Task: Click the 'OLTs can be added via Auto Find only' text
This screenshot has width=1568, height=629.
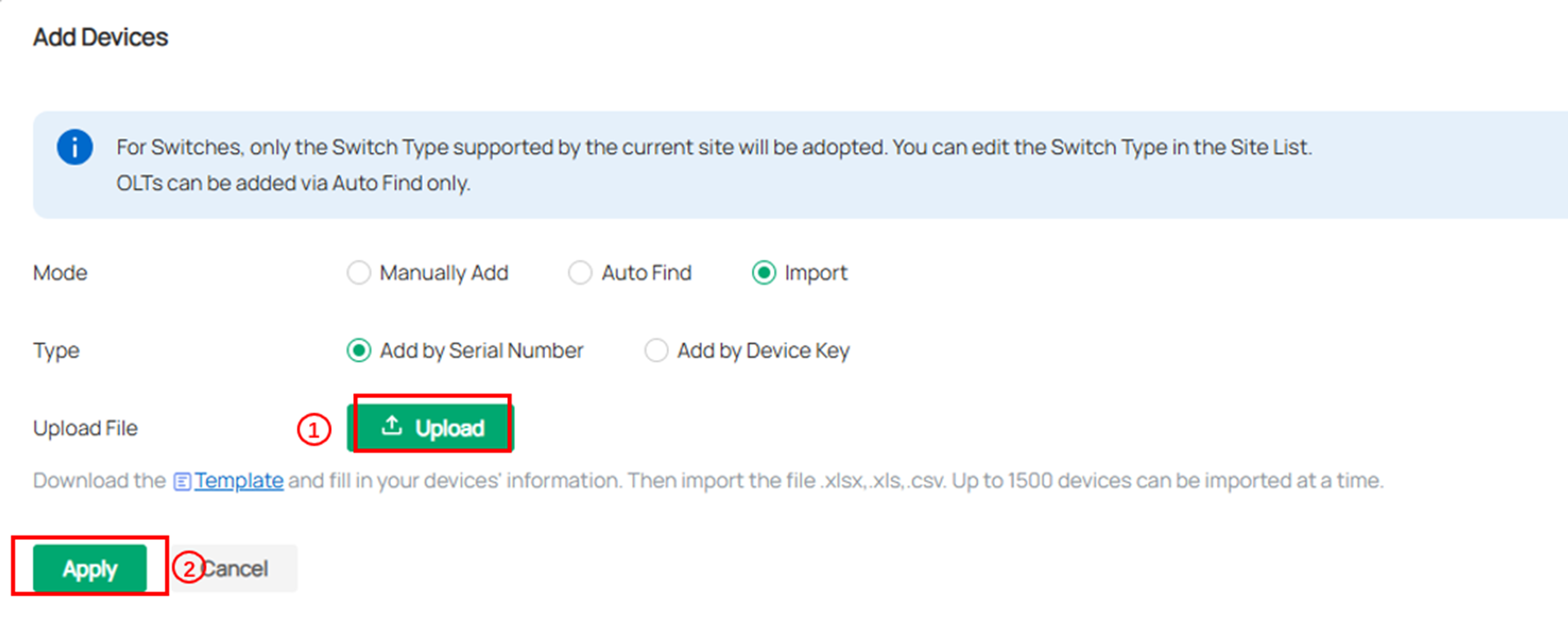Action: click(293, 183)
